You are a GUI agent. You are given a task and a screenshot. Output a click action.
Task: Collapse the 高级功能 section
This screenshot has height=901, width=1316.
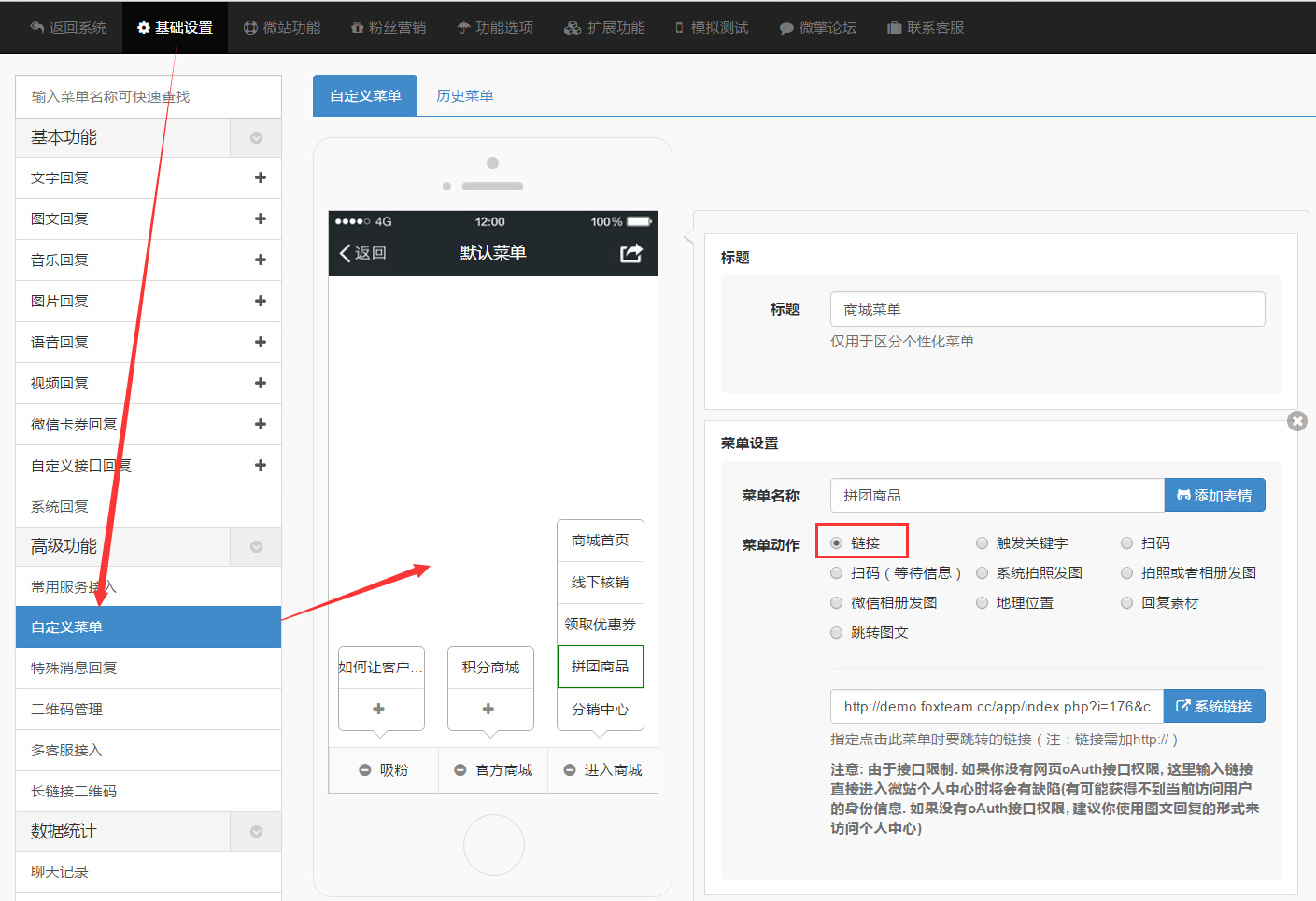coord(256,547)
